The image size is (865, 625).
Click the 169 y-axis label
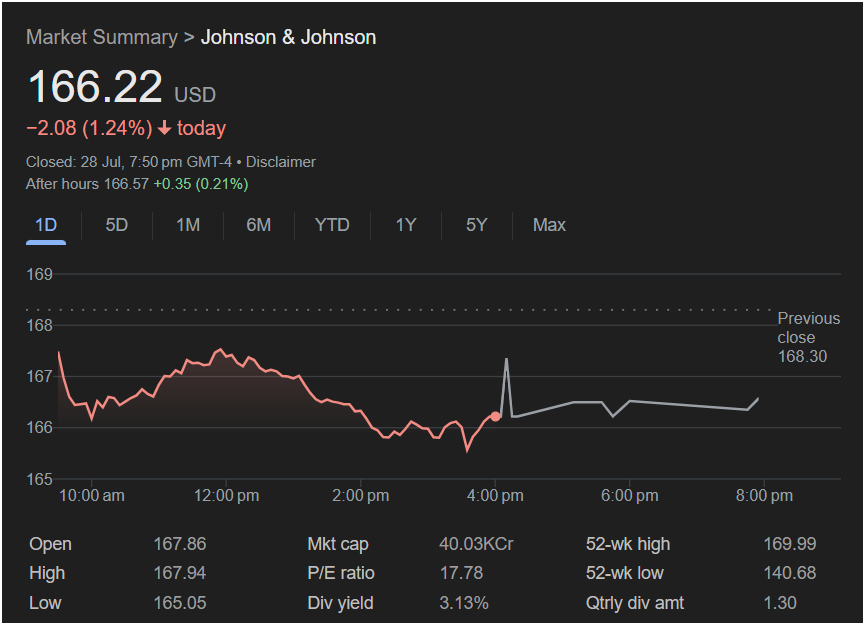(x=40, y=274)
